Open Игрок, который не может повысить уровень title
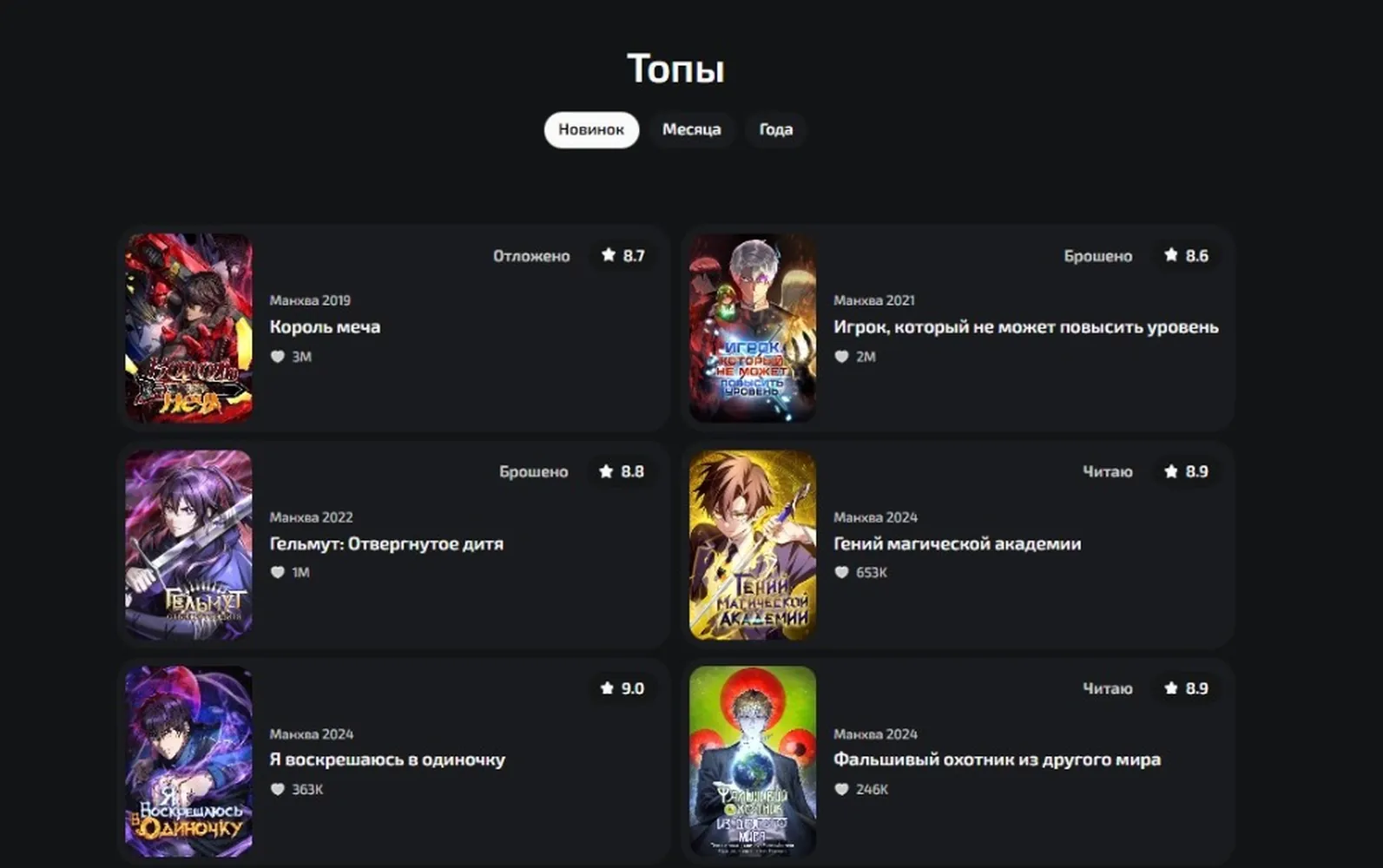 pyautogui.click(x=1026, y=327)
